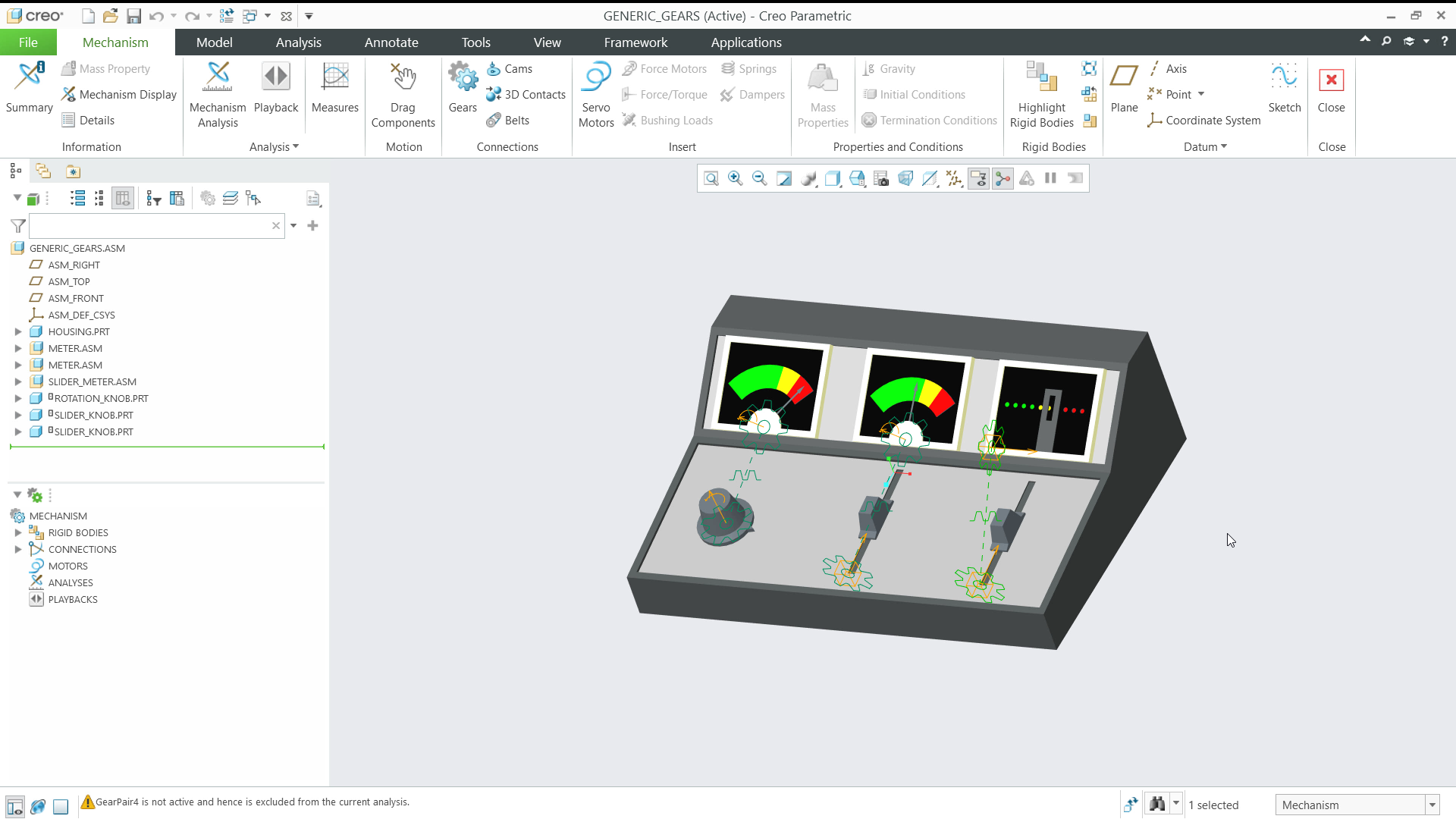1456x819 pixels.
Task: Select ANALYSES in mechanism tree
Action: click(x=71, y=583)
